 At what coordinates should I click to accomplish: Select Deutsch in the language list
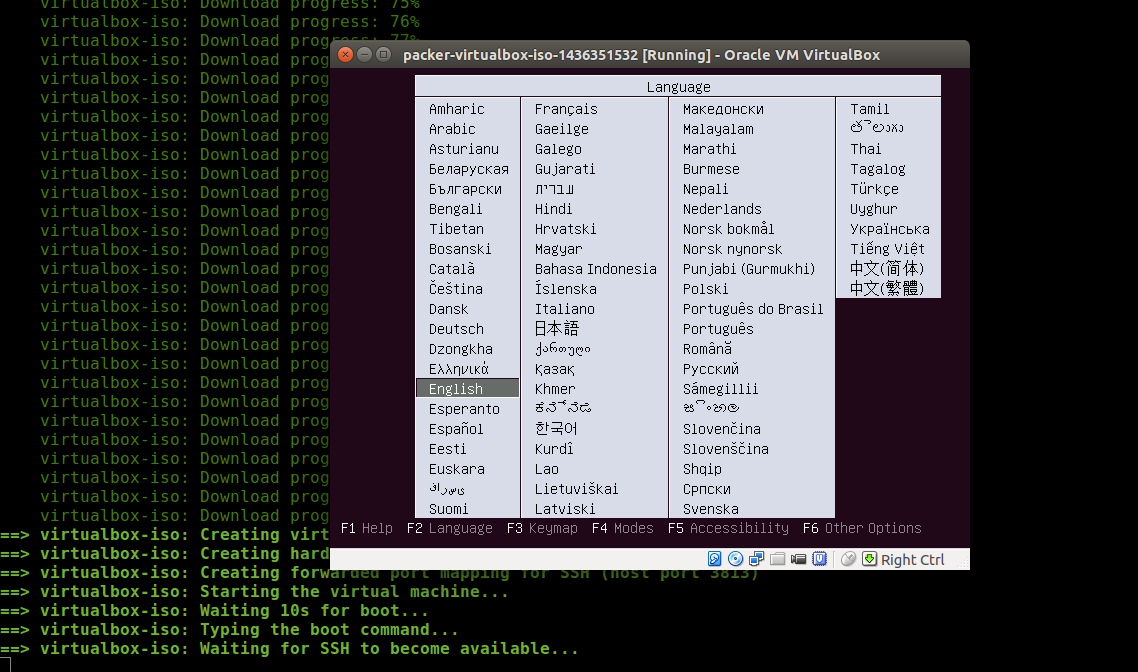point(456,329)
